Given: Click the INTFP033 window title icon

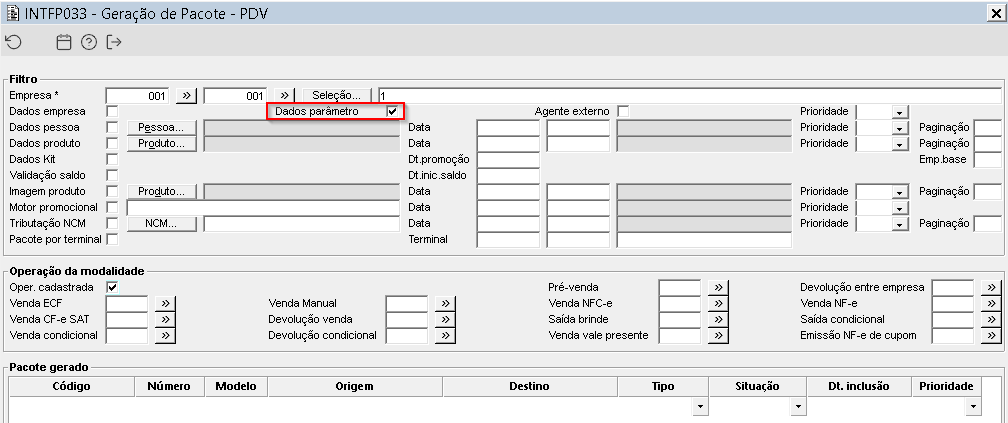Looking at the screenshot, I should click(12, 14).
